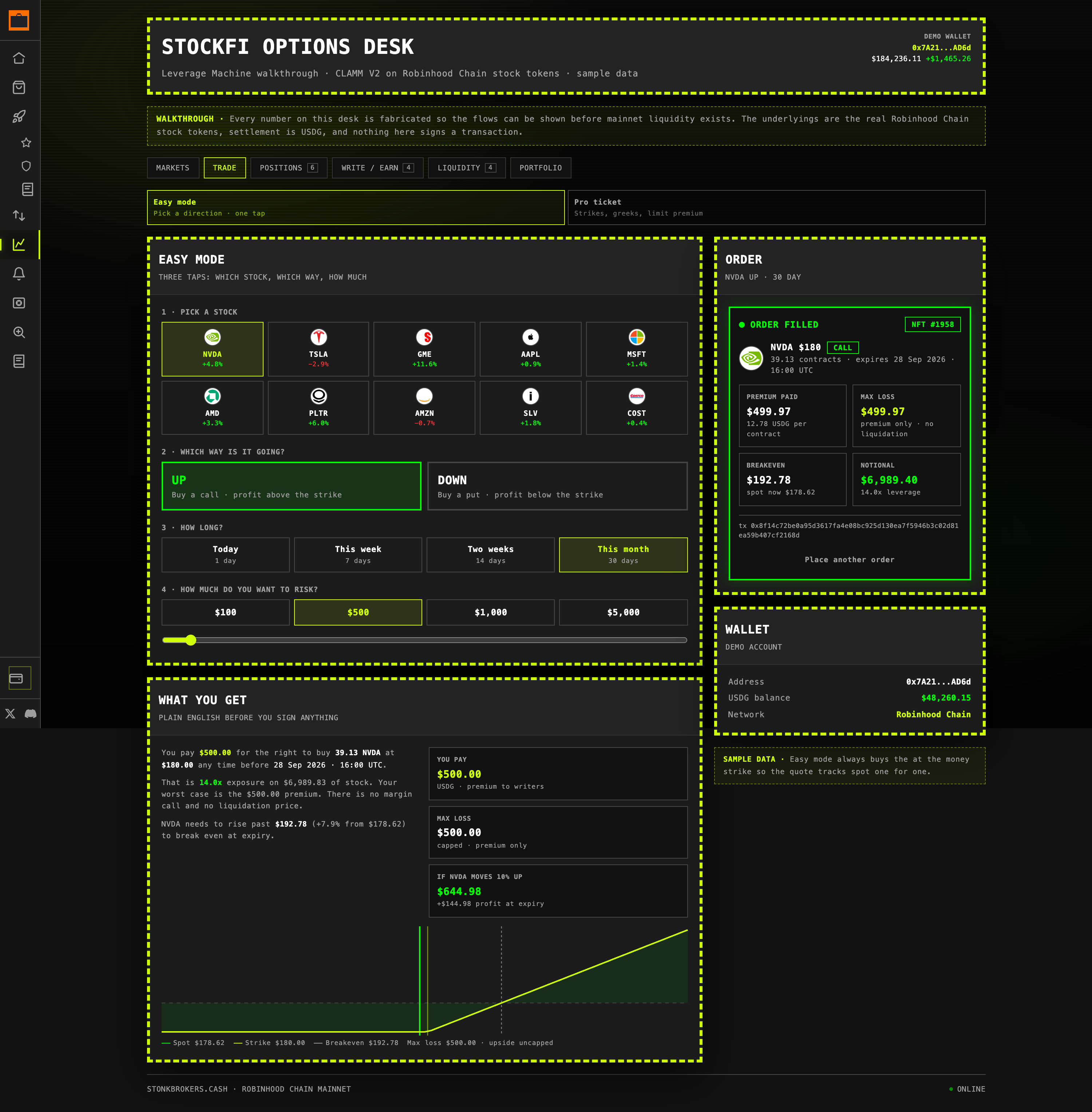
Task: Pick the MSFT stock logo card
Action: tap(637, 349)
